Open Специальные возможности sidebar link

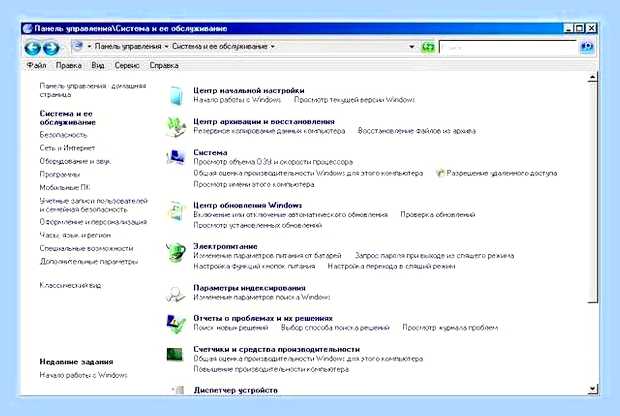coord(86,248)
